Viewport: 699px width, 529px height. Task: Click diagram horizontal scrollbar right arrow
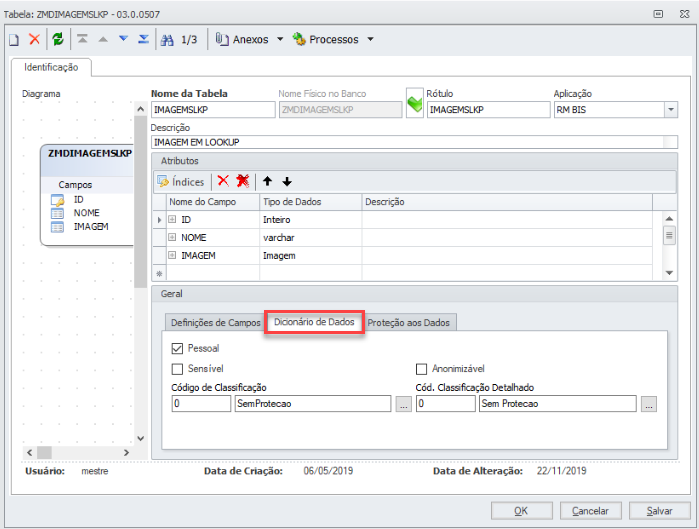pyautogui.click(x=126, y=453)
